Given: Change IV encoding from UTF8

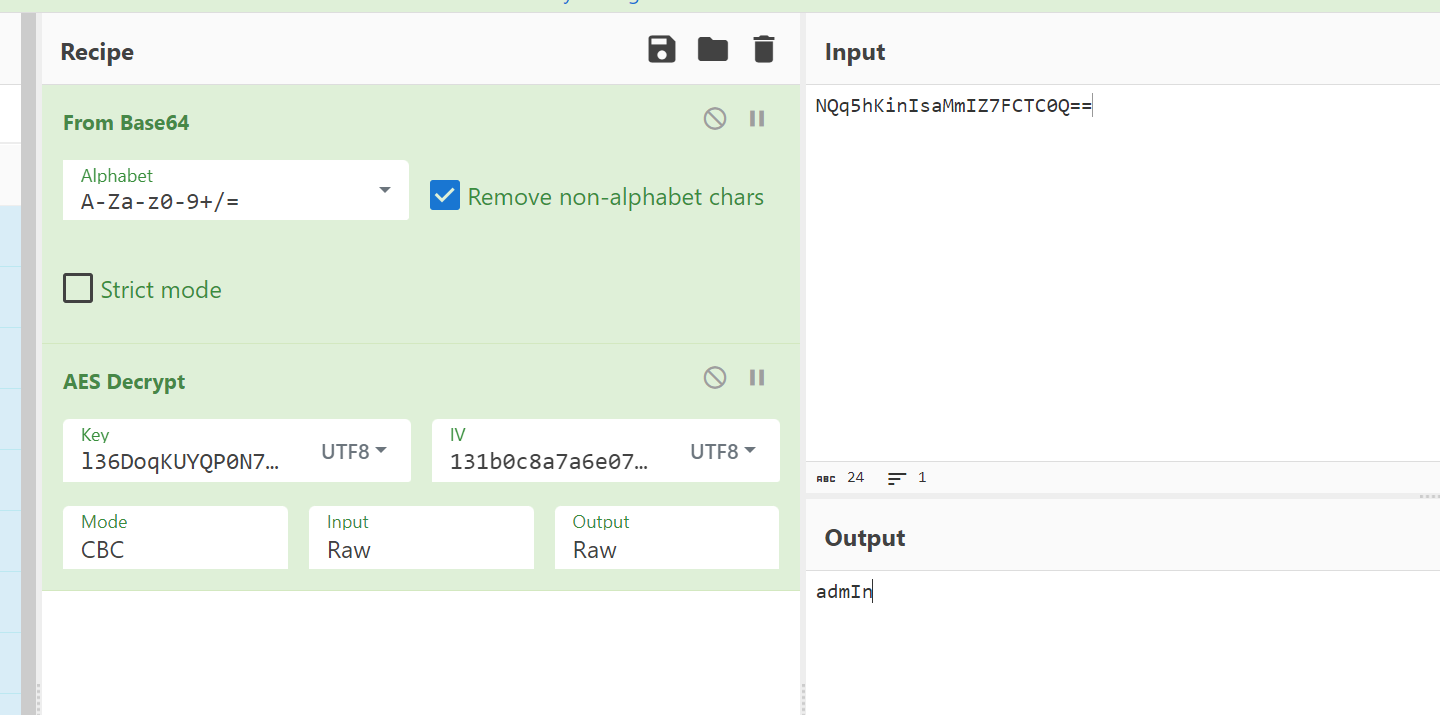Looking at the screenshot, I should 722,452.
